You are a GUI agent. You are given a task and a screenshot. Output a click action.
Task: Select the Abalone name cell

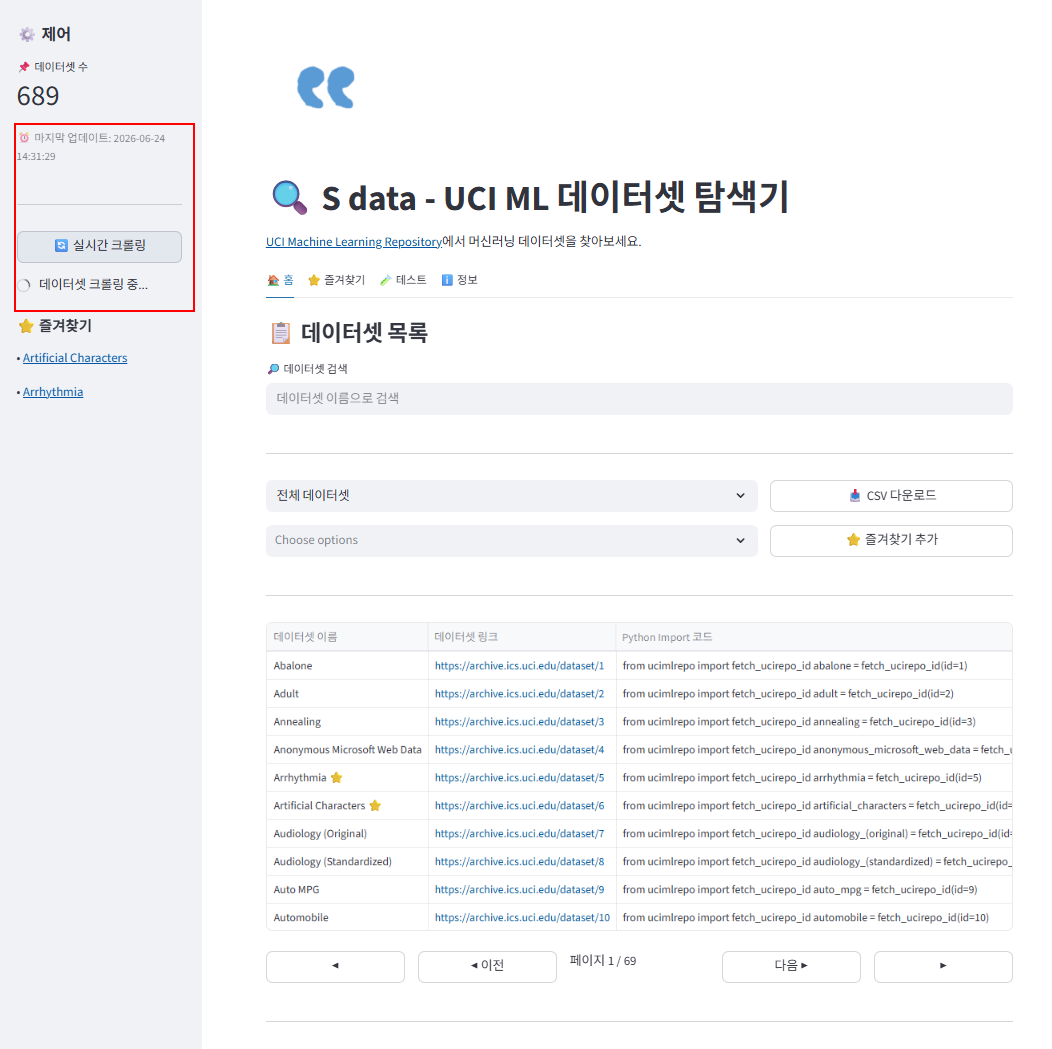tap(347, 666)
